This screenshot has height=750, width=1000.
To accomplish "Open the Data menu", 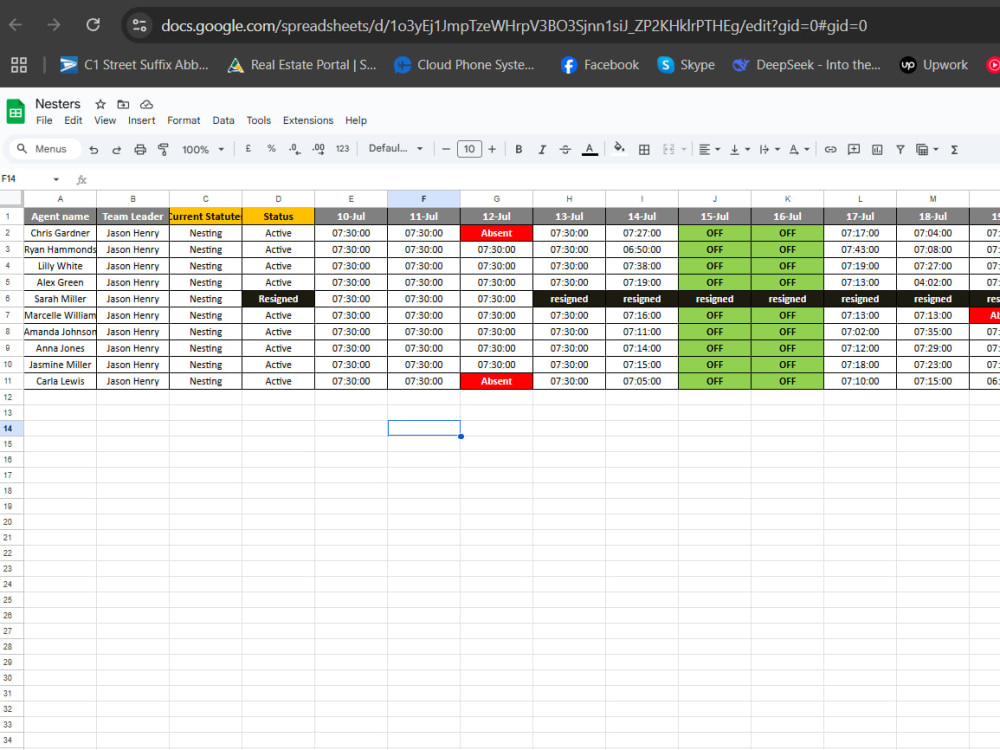I will (x=223, y=120).
